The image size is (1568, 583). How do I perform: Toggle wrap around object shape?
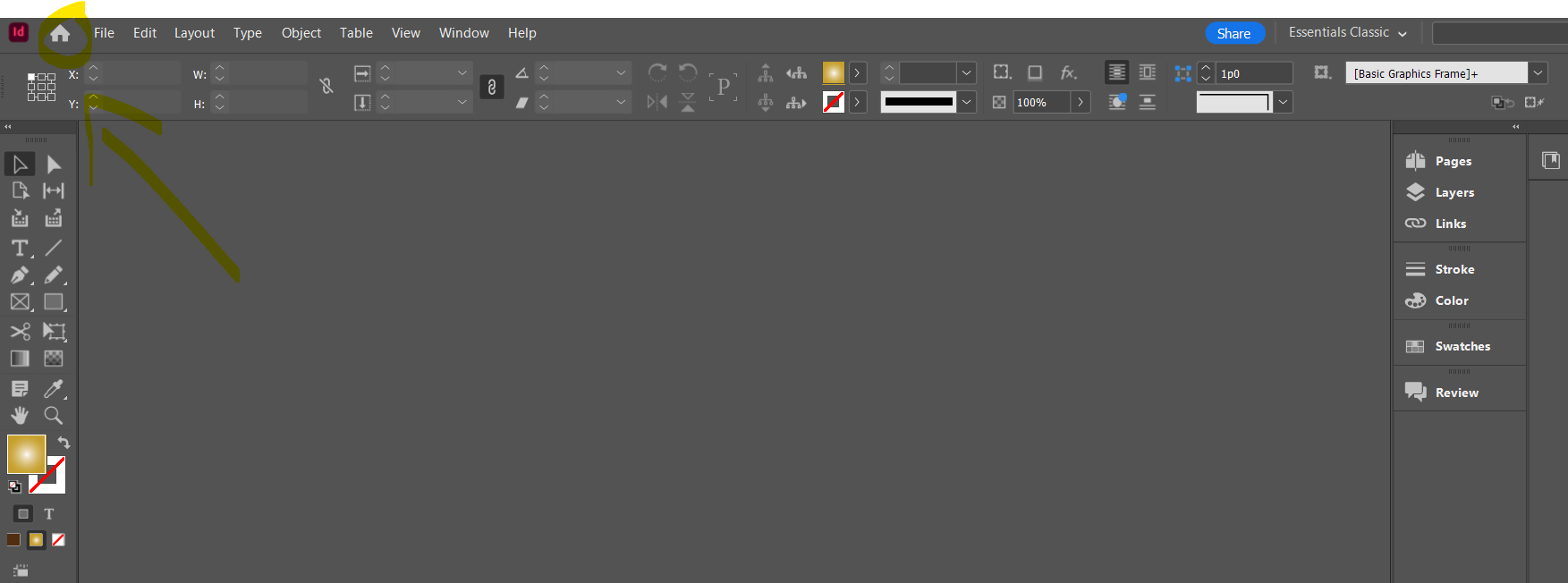[1117, 102]
